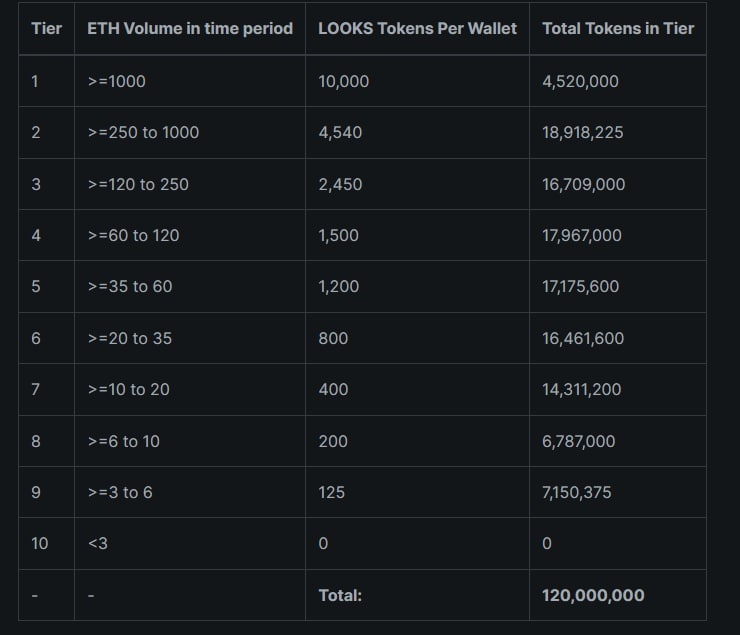The width and height of the screenshot is (740, 635).
Task: Click the >=250 to 1000 volume cell
Action: [x=190, y=133]
